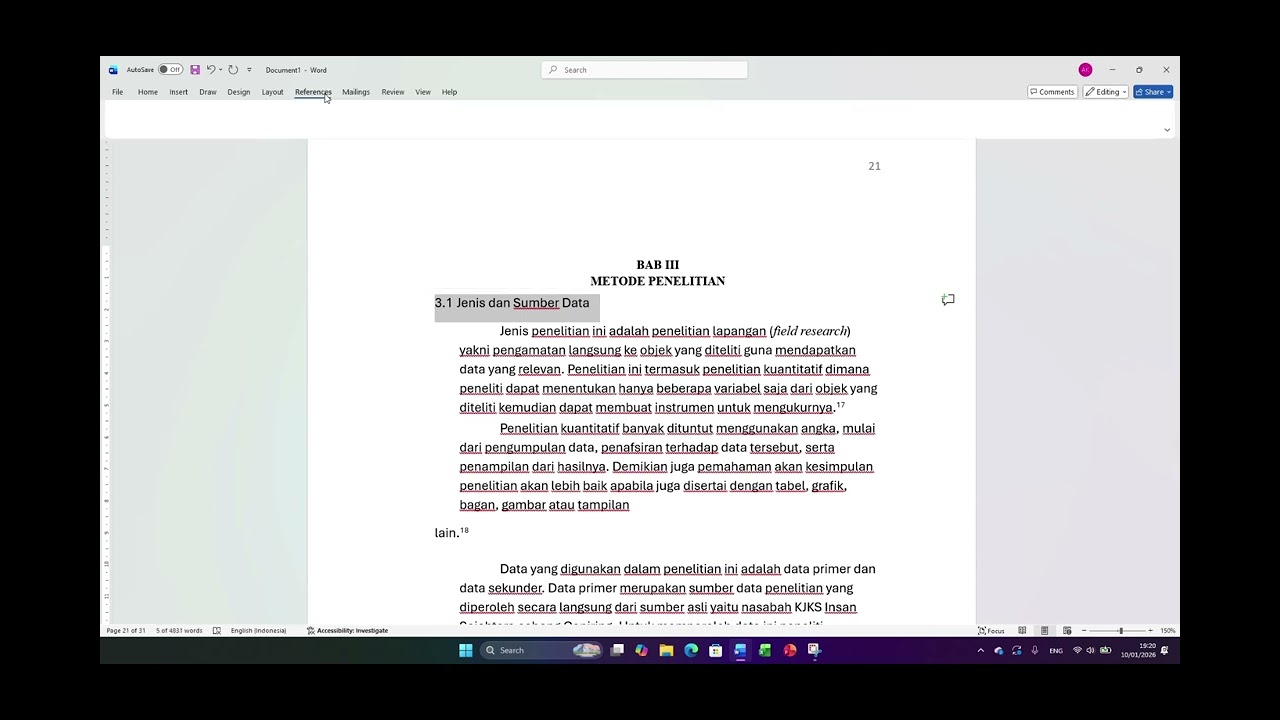Open Microsoft Store from the taskbar
The height and width of the screenshot is (720, 1280).
point(716,650)
